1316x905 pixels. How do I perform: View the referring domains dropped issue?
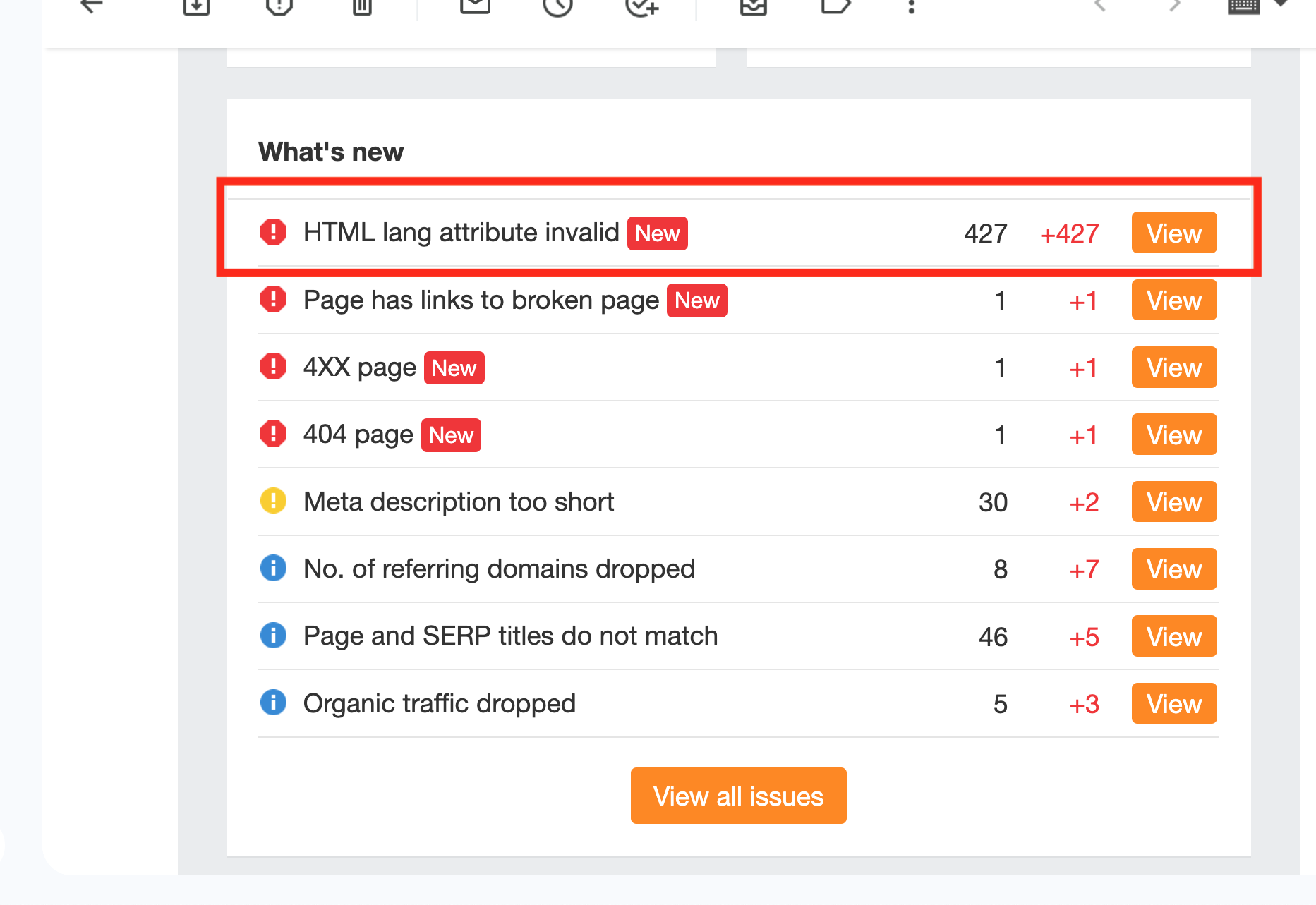(x=1174, y=569)
